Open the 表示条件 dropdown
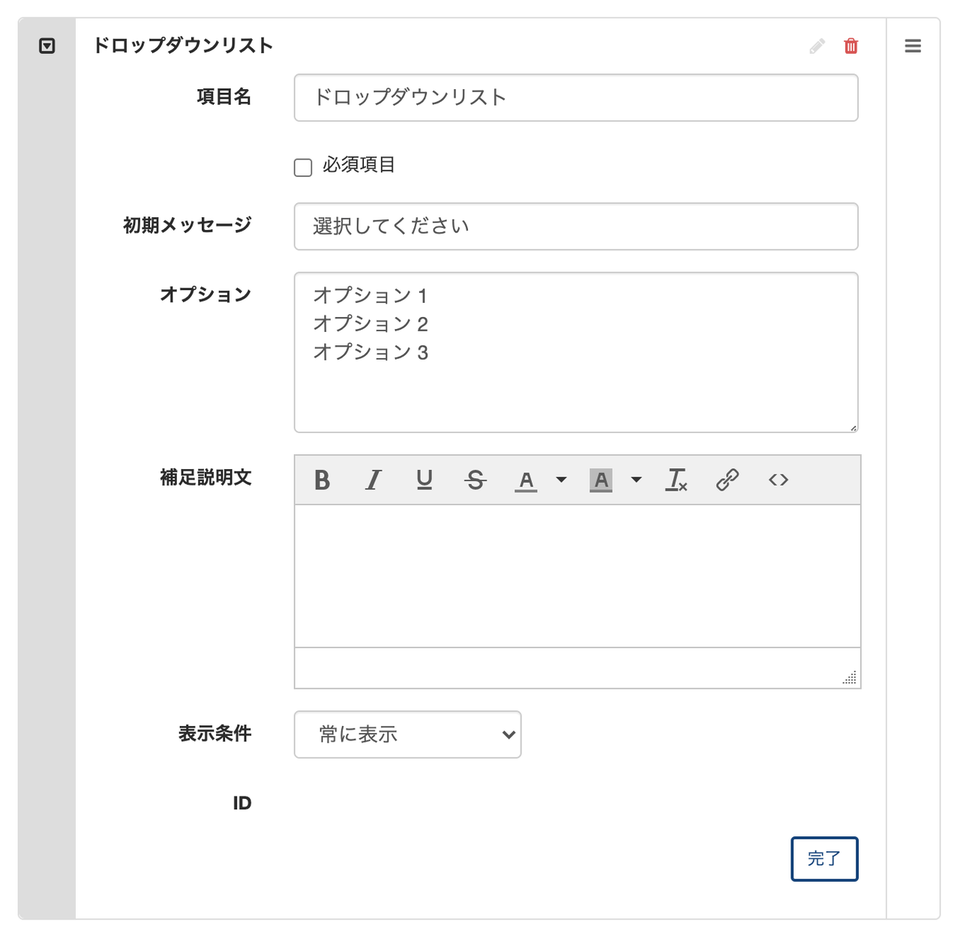 click(407, 735)
